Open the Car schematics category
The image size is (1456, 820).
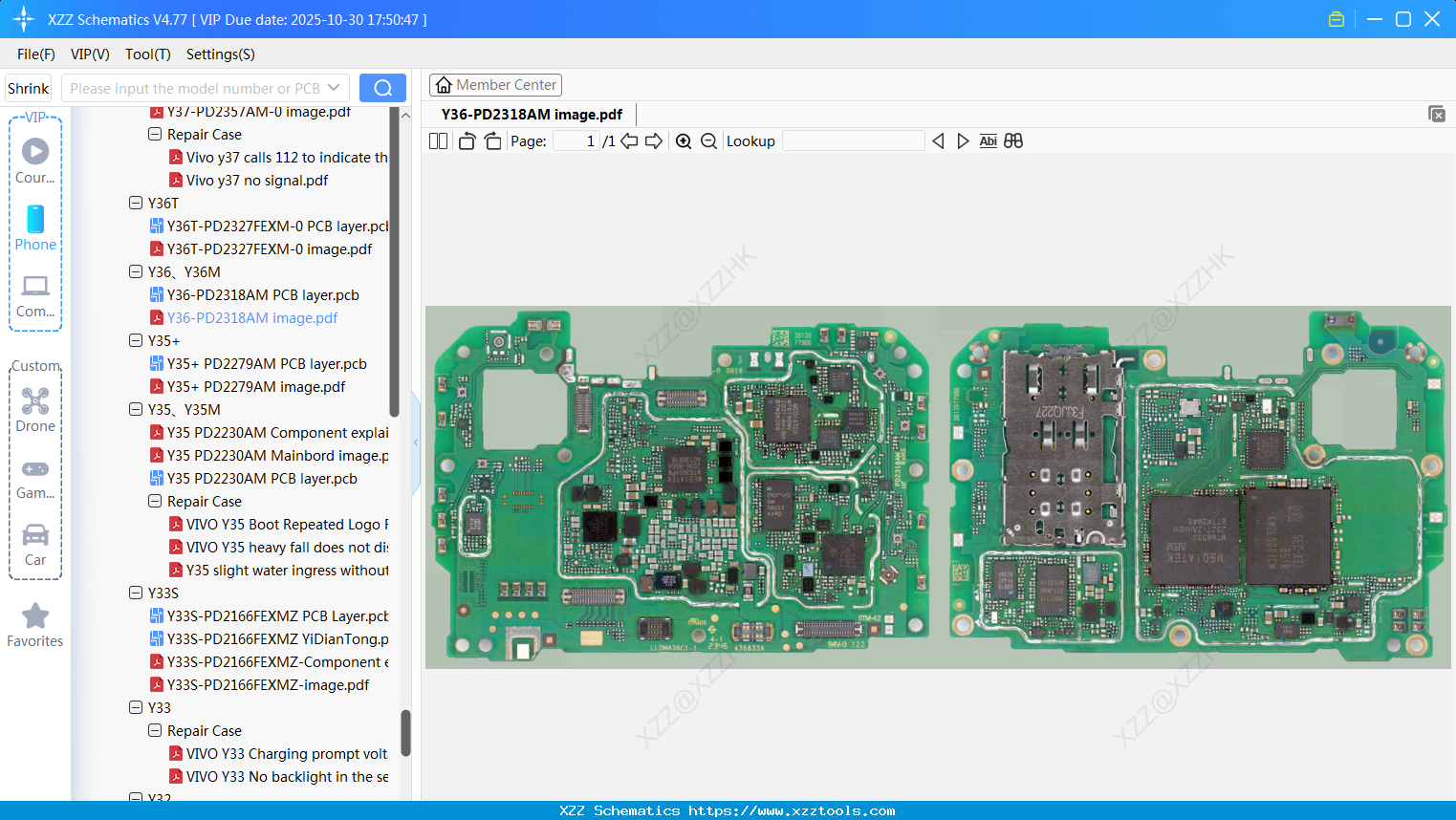35,543
